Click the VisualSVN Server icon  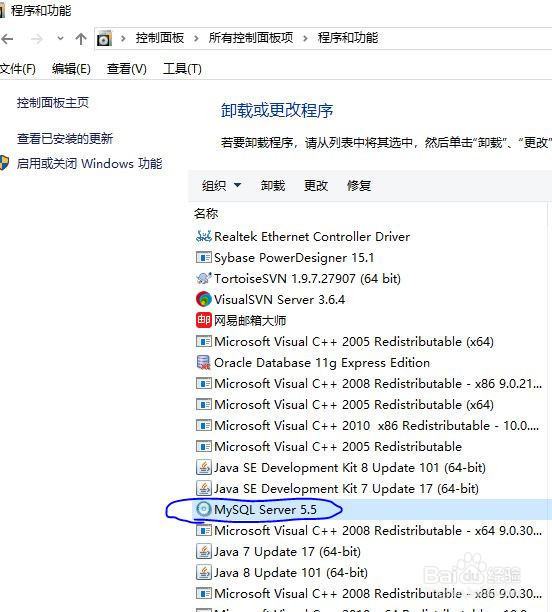203,299
